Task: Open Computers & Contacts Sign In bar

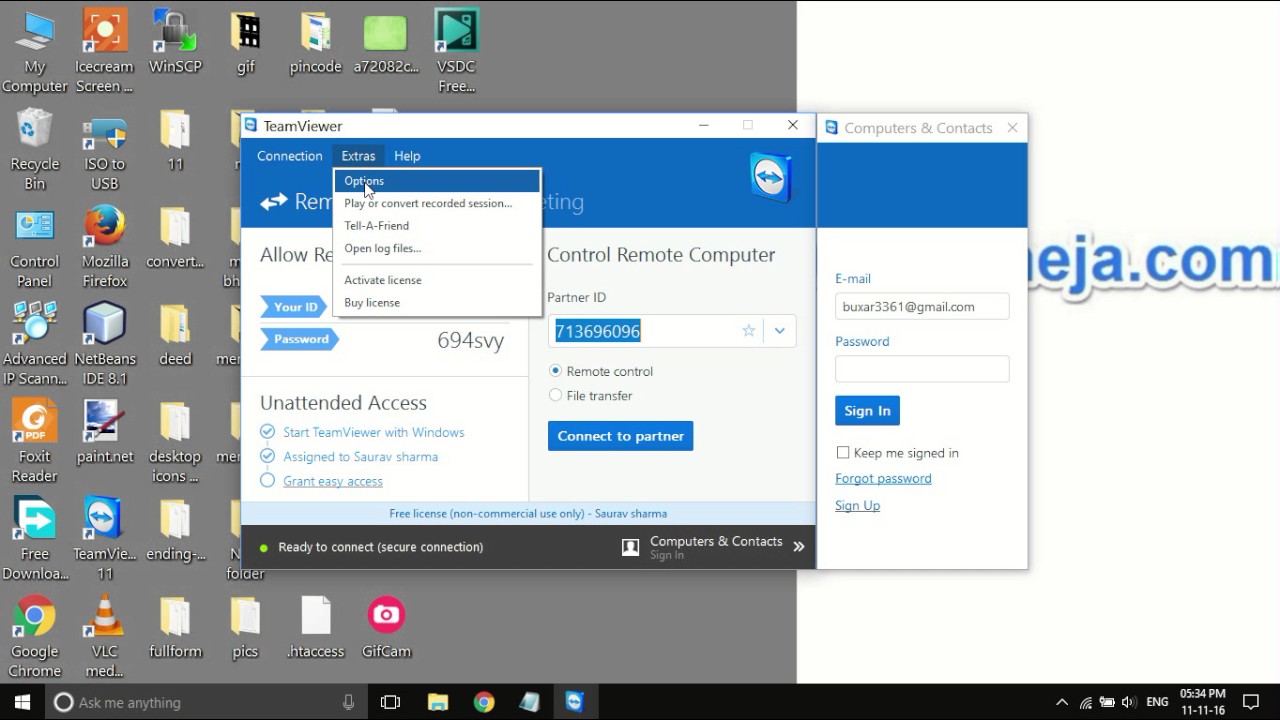Action: (x=714, y=546)
